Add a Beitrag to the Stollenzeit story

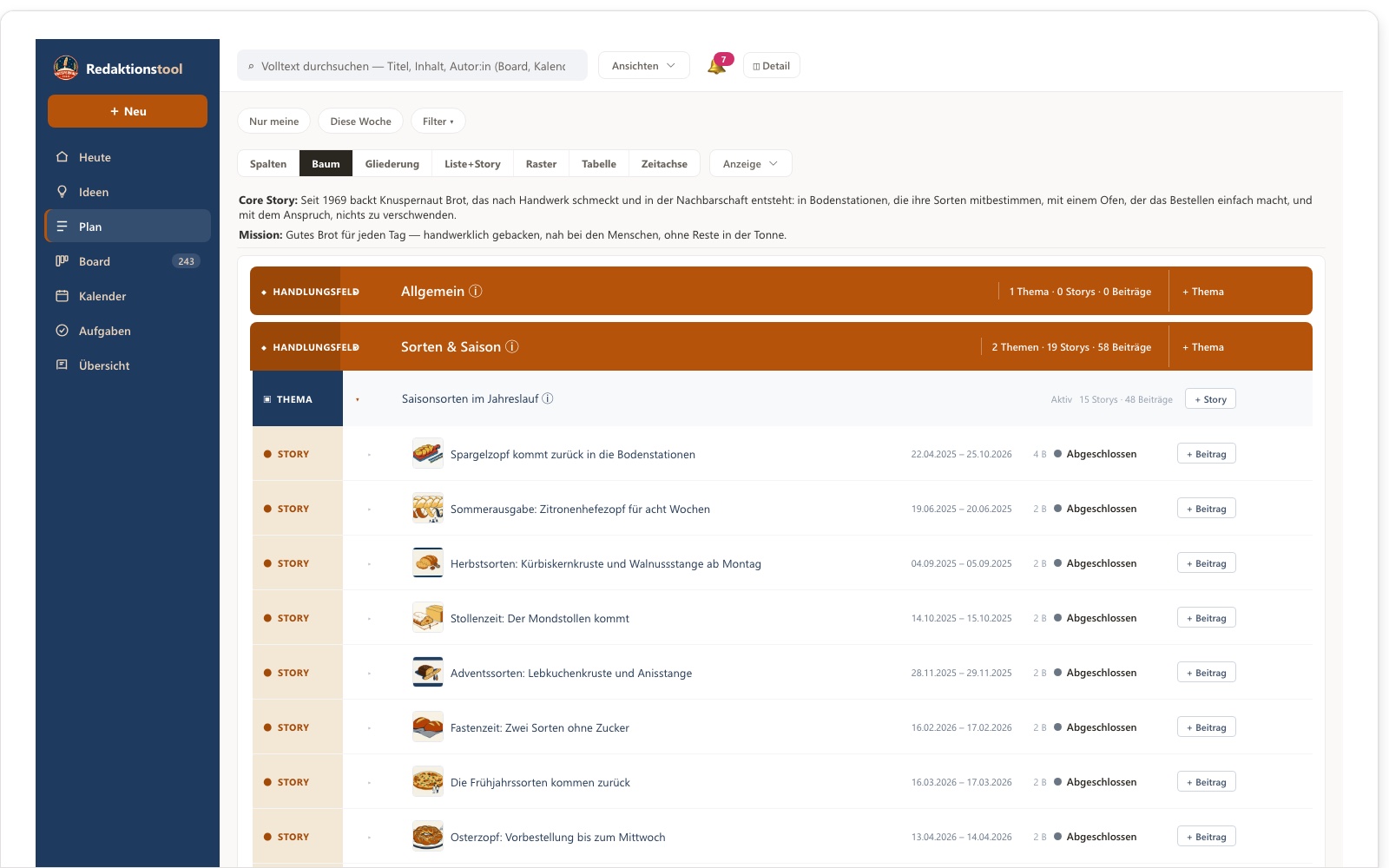(1207, 618)
